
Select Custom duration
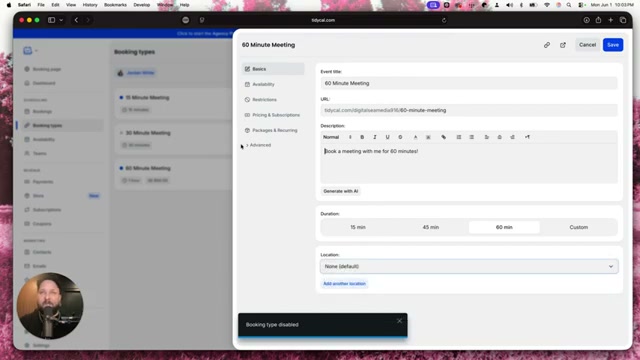(578, 227)
